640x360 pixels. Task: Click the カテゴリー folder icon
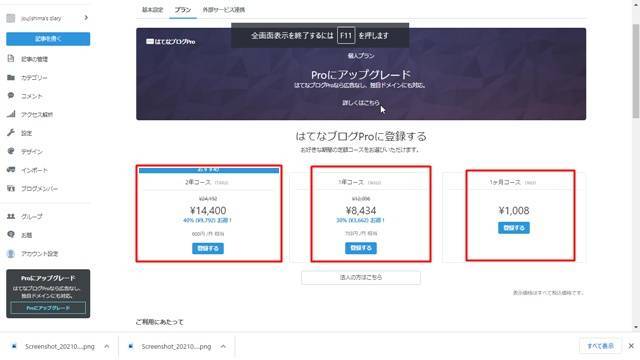point(11,77)
